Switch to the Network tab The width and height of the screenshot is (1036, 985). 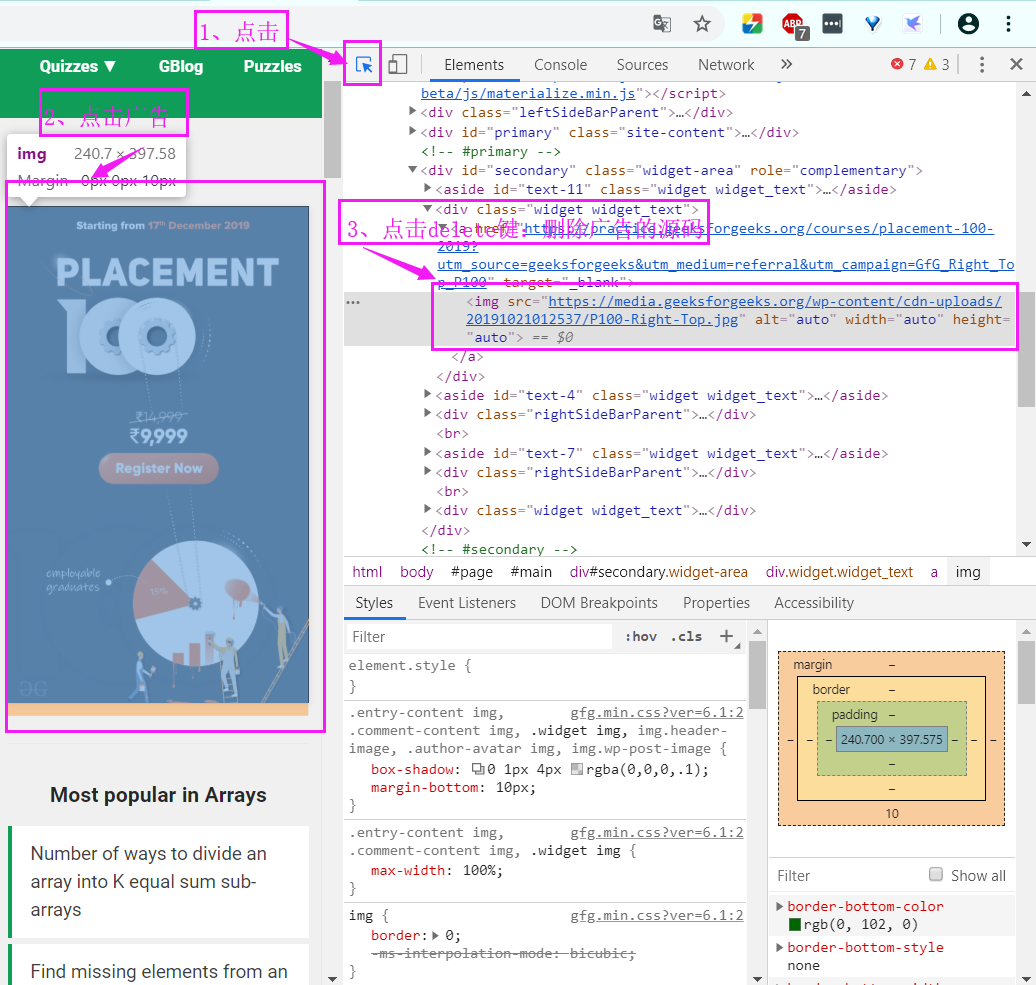[x=726, y=65]
